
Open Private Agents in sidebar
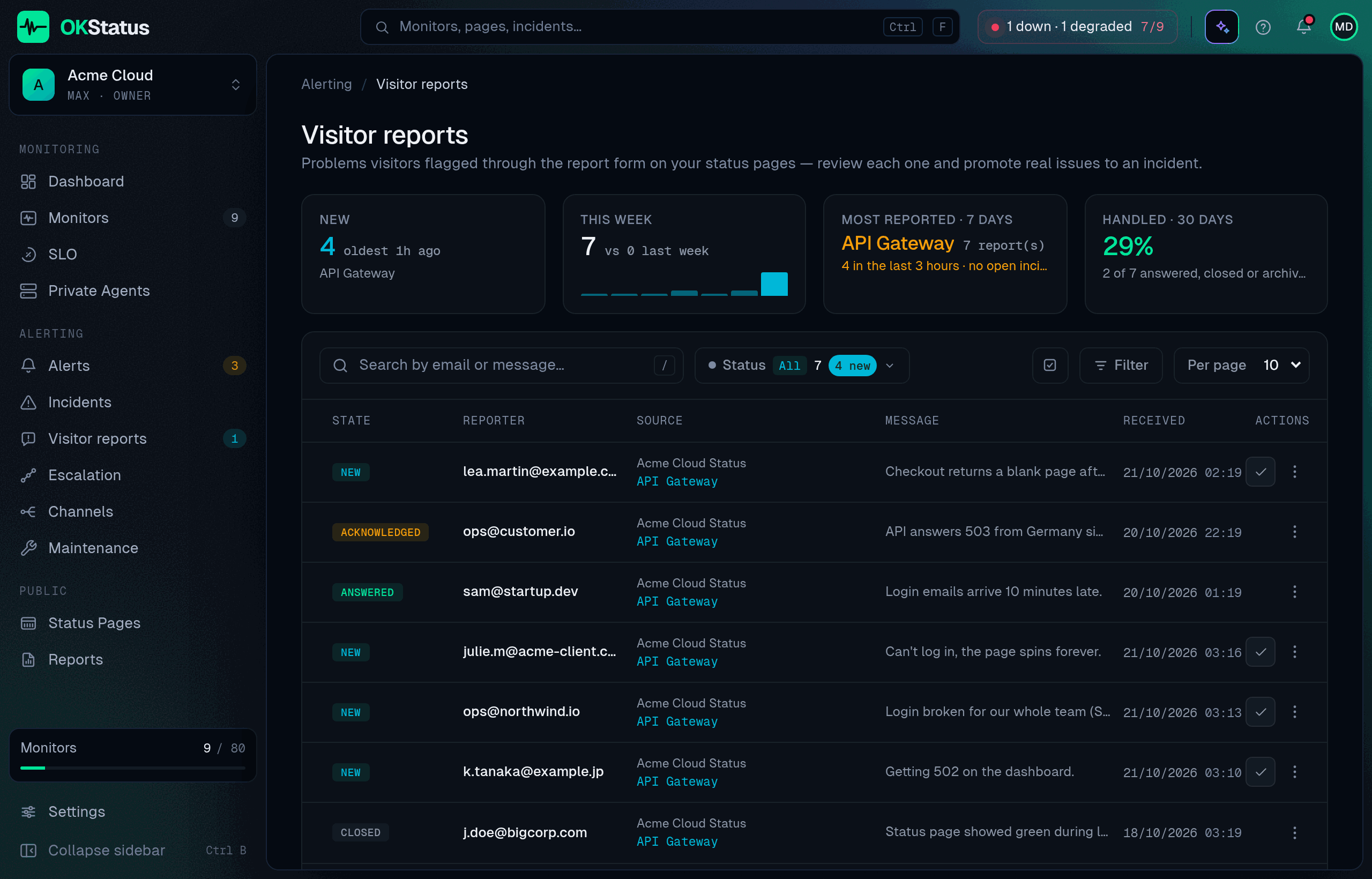coord(133,291)
